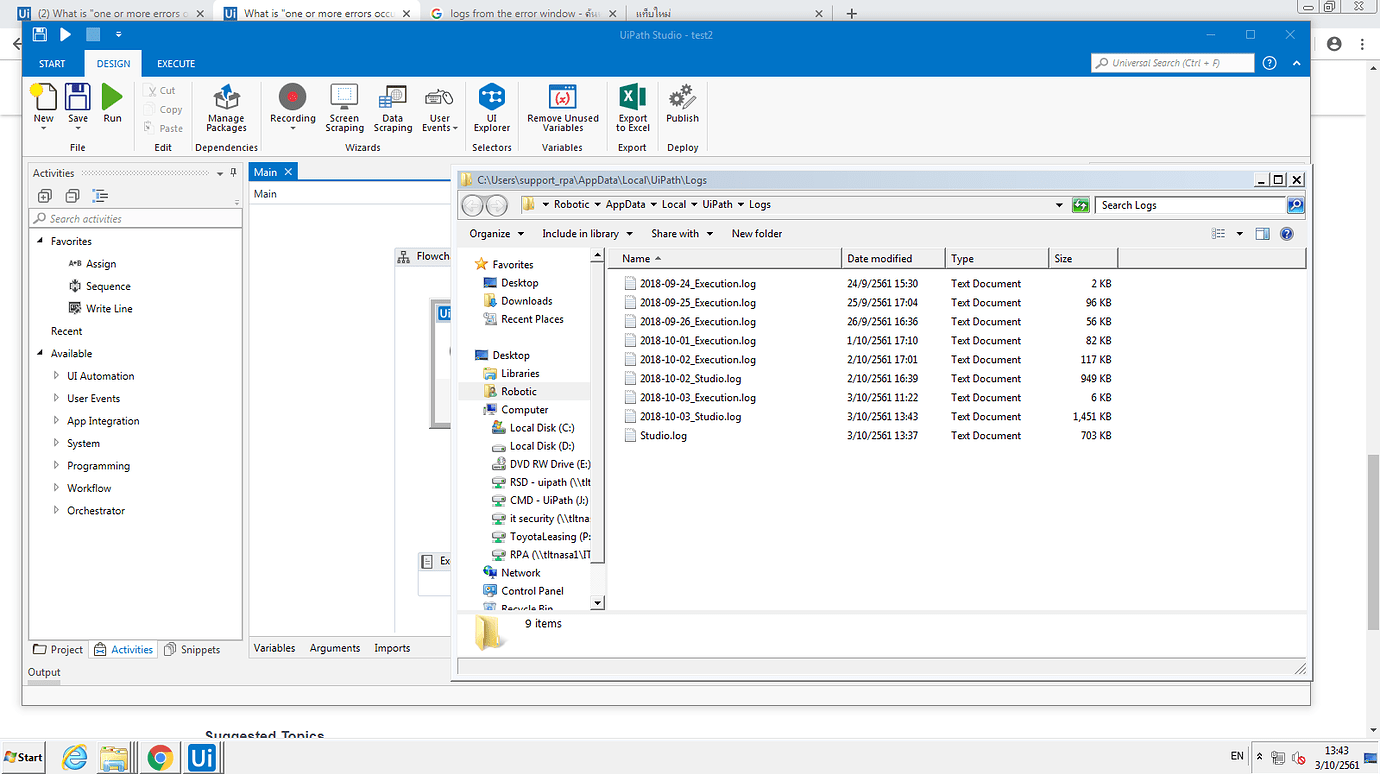Open Internet Explorer from taskbar
The height and width of the screenshot is (774, 1380).
pos(75,758)
